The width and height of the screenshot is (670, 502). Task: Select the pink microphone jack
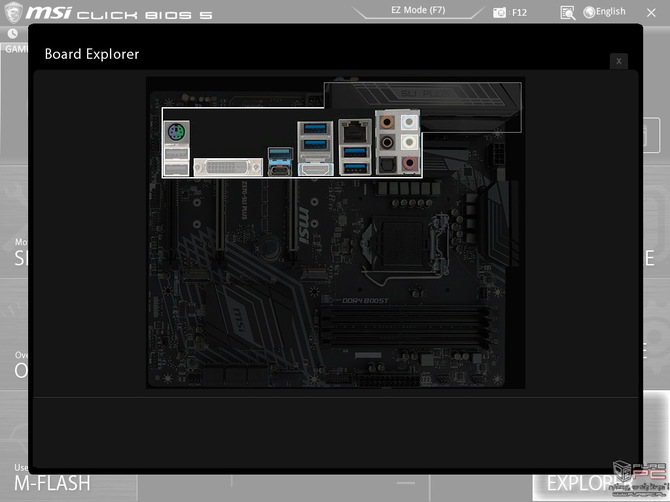tap(409, 163)
